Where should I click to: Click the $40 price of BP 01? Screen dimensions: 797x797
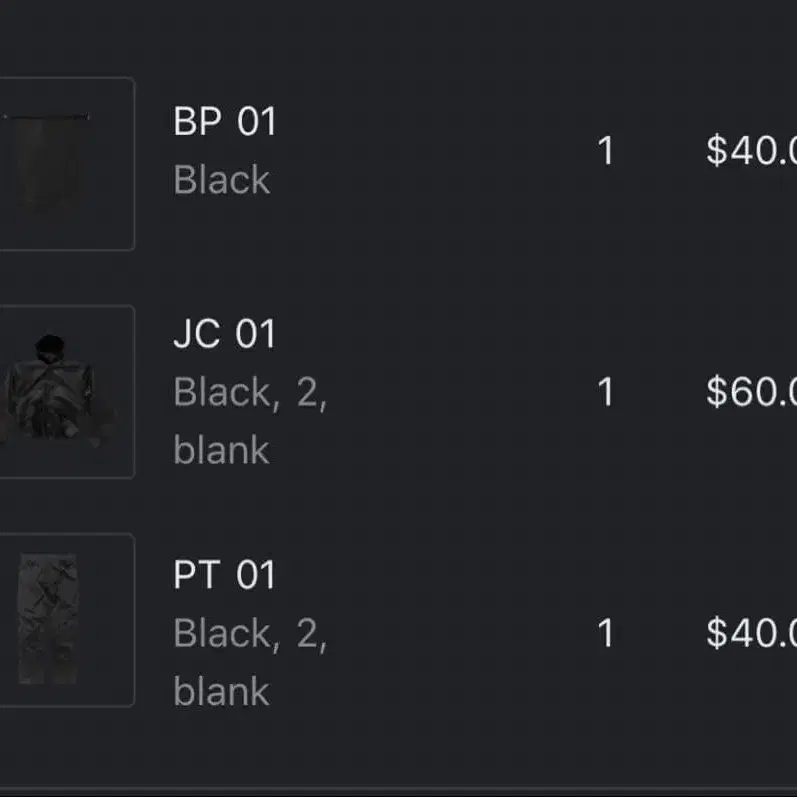click(x=751, y=151)
